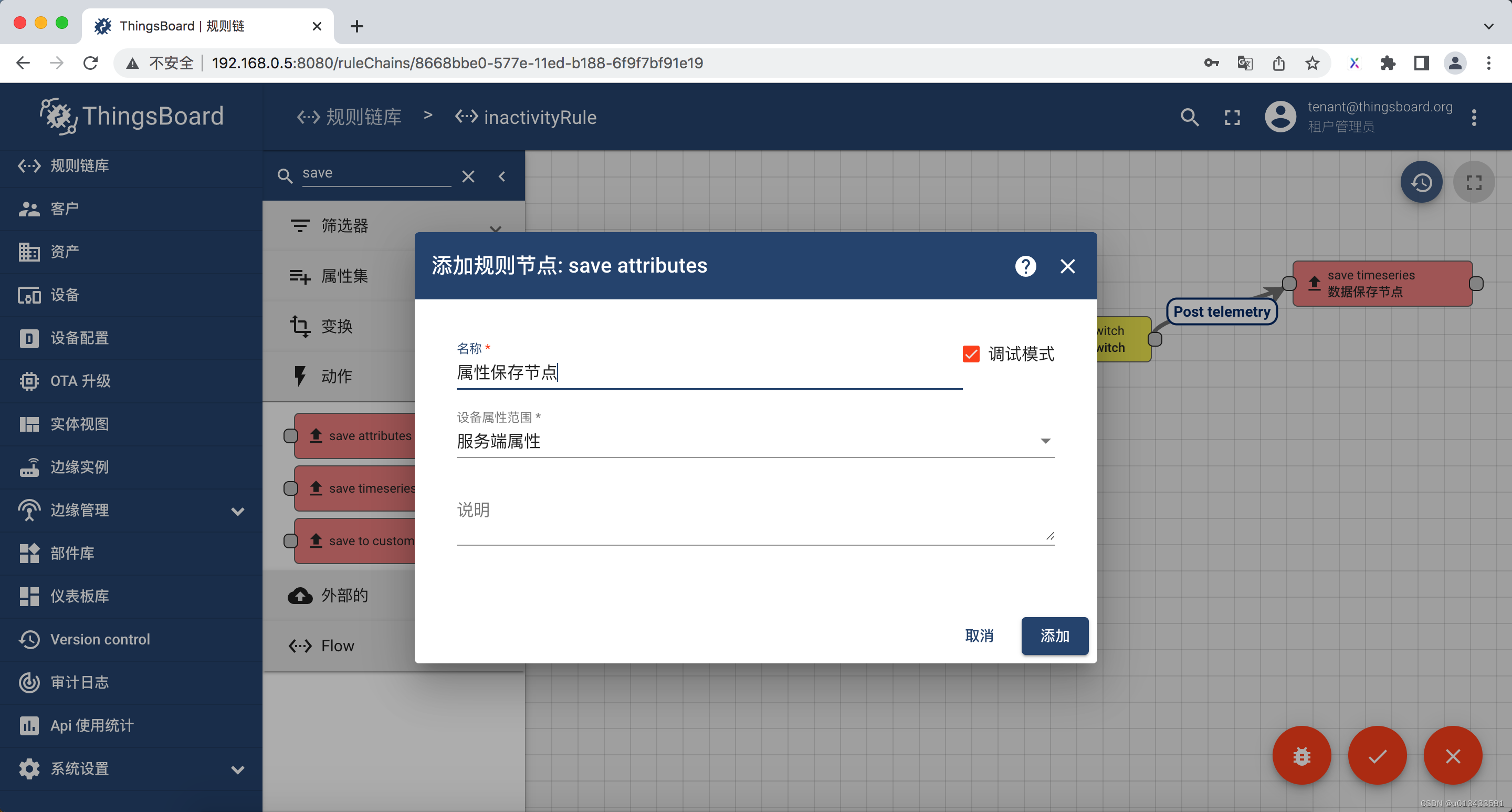1512x812 pixels.
Task: Open a new browser tab
Action: click(356, 26)
